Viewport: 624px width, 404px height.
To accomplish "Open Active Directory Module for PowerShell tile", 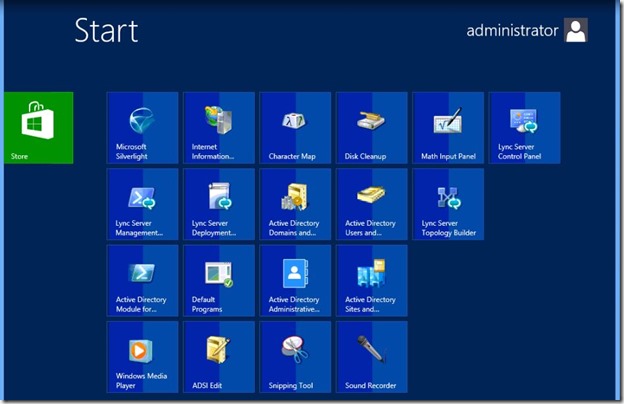I will point(142,281).
